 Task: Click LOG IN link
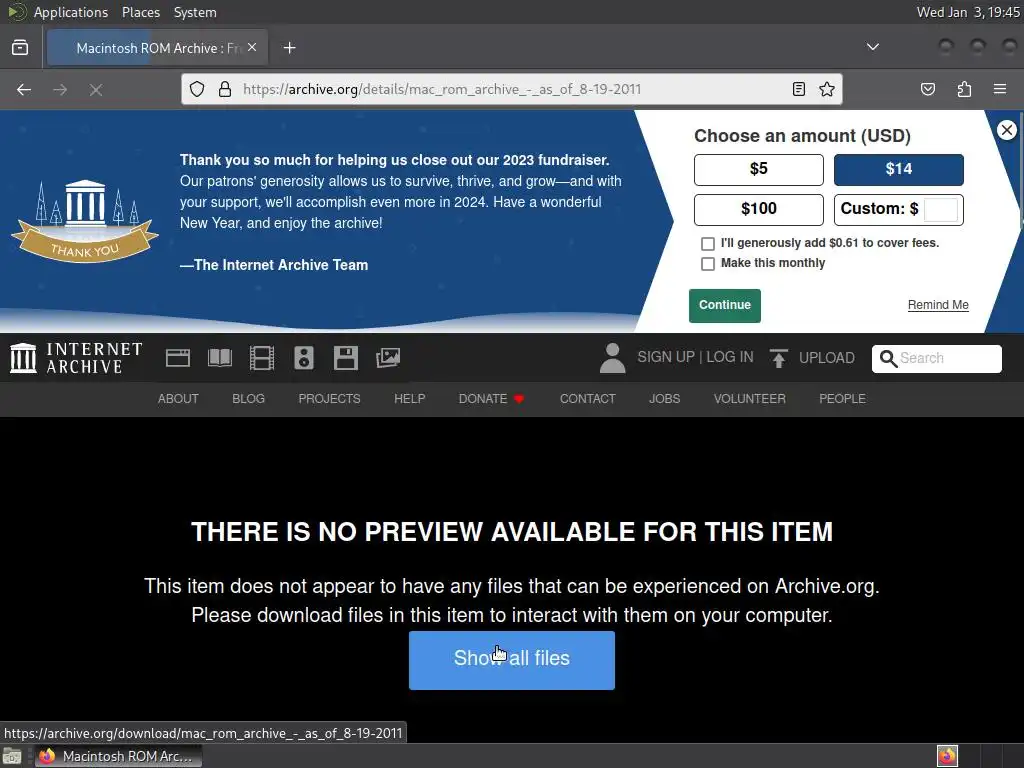tap(729, 357)
